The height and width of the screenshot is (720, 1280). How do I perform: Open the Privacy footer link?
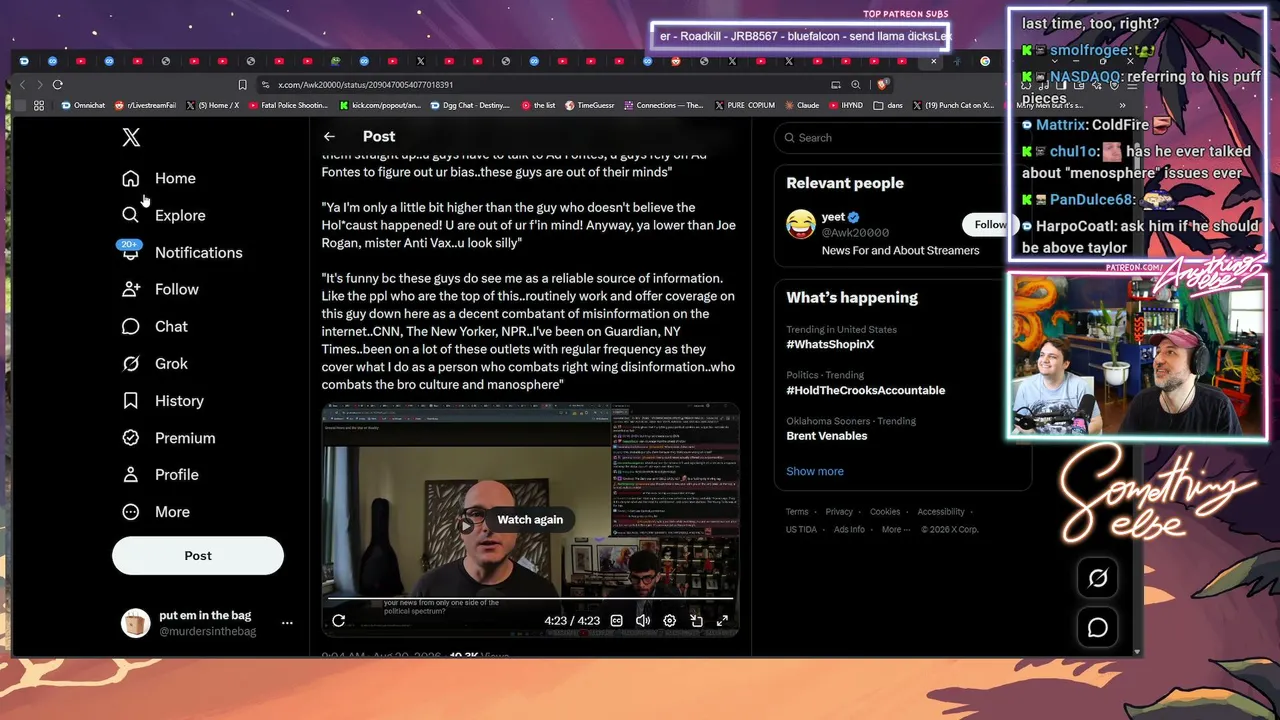click(x=839, y=512)
